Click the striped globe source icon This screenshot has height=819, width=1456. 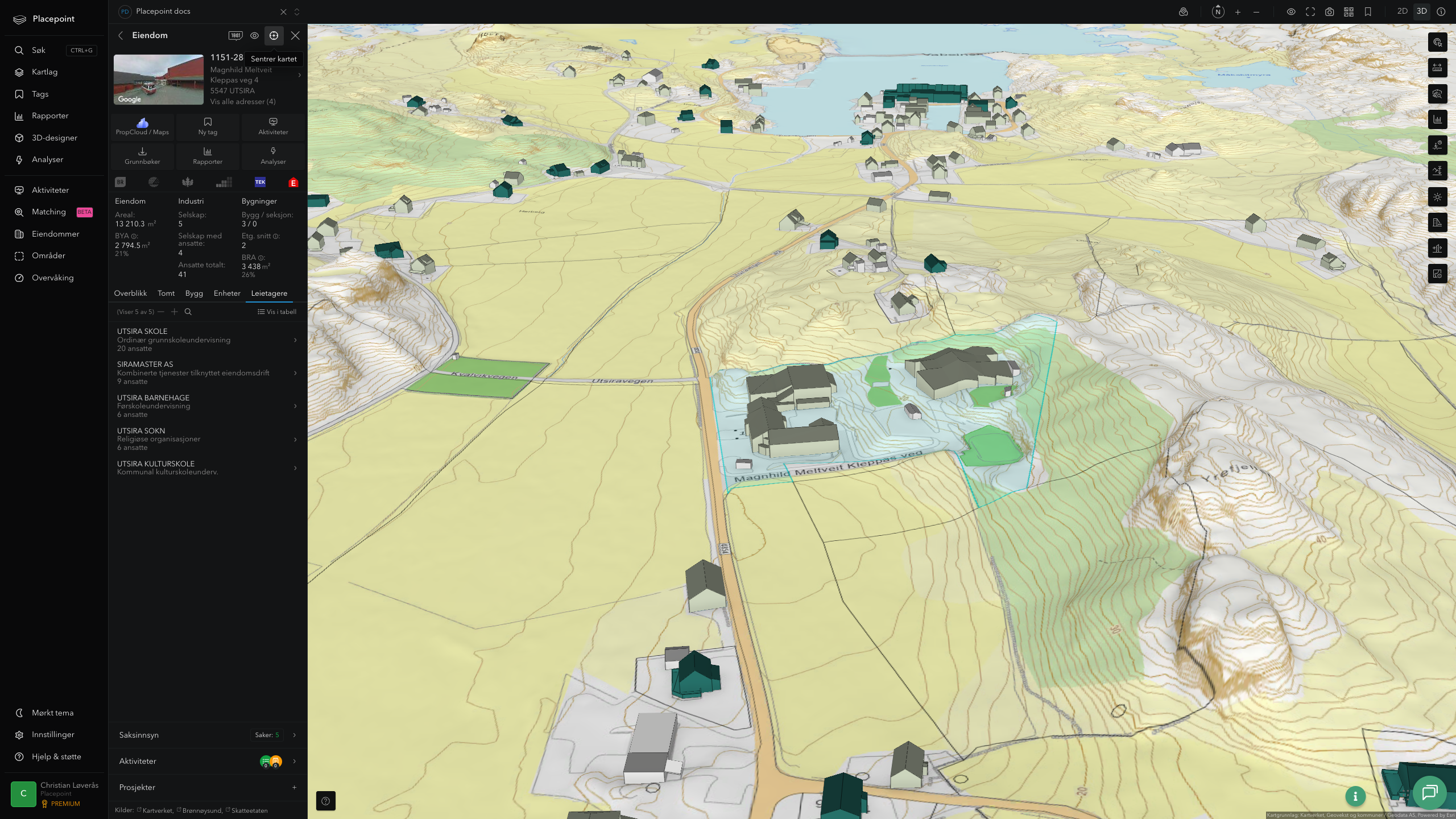tap(154, 182)
